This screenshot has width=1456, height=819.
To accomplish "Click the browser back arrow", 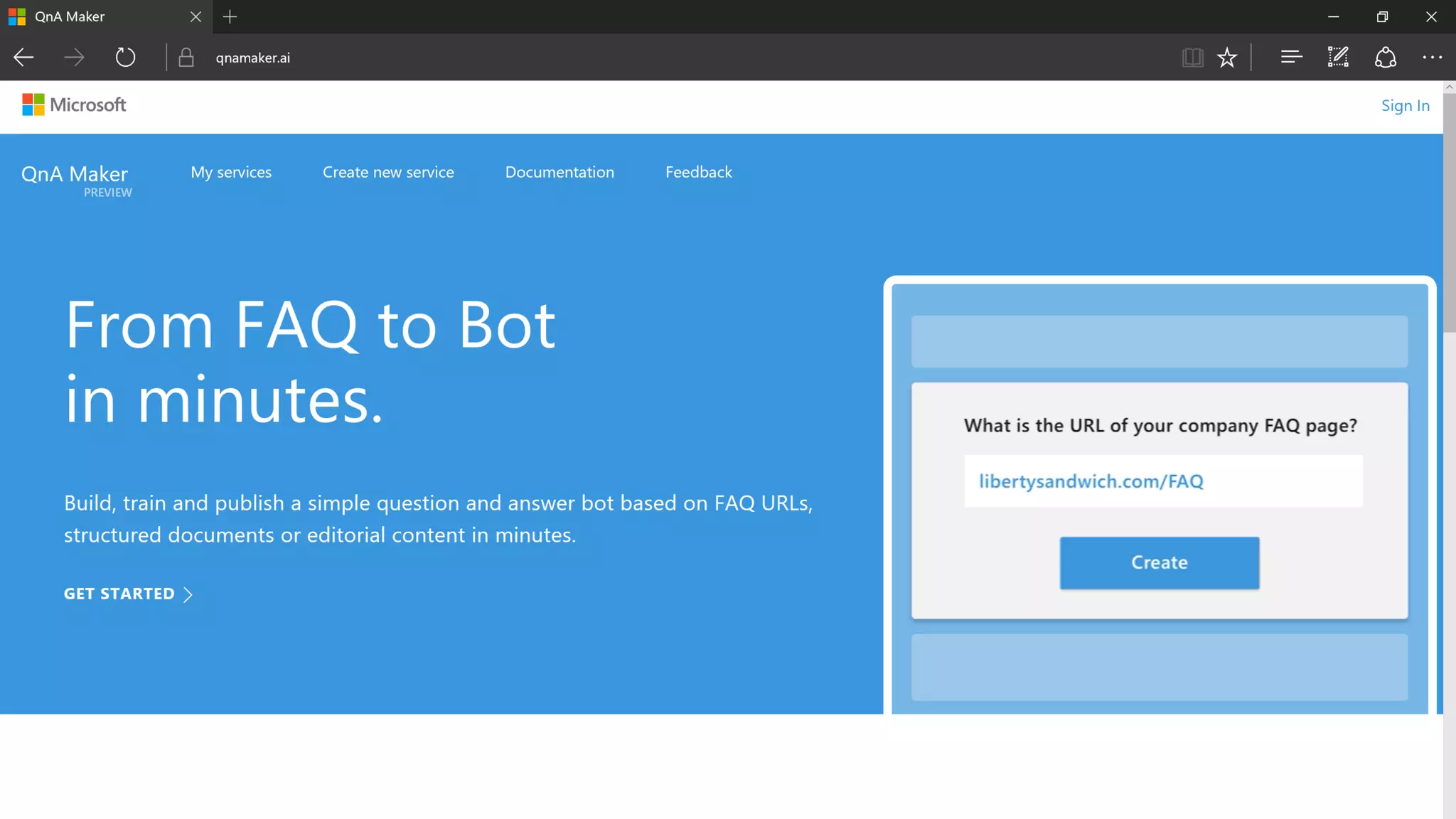I will 24,58.
